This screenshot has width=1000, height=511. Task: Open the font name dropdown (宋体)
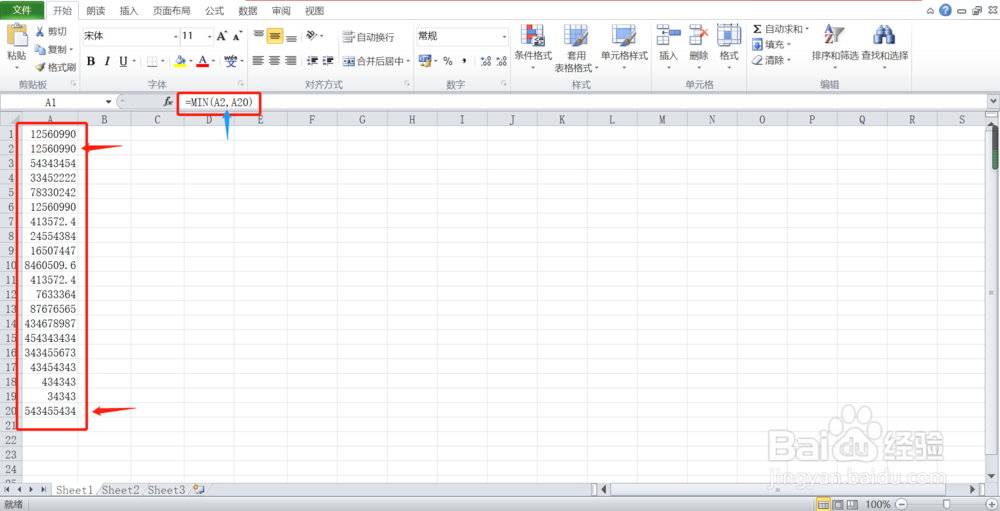(x=175, y=36)
